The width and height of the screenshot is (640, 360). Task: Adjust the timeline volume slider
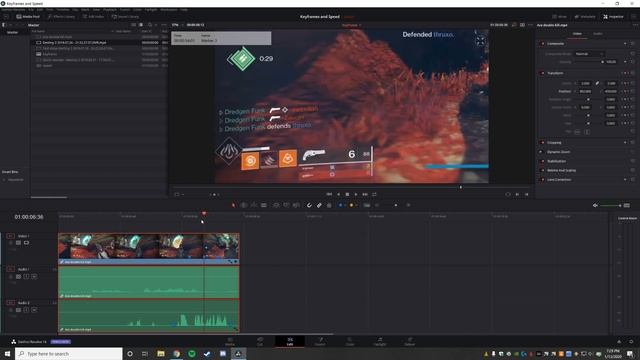tap(611, 205)
